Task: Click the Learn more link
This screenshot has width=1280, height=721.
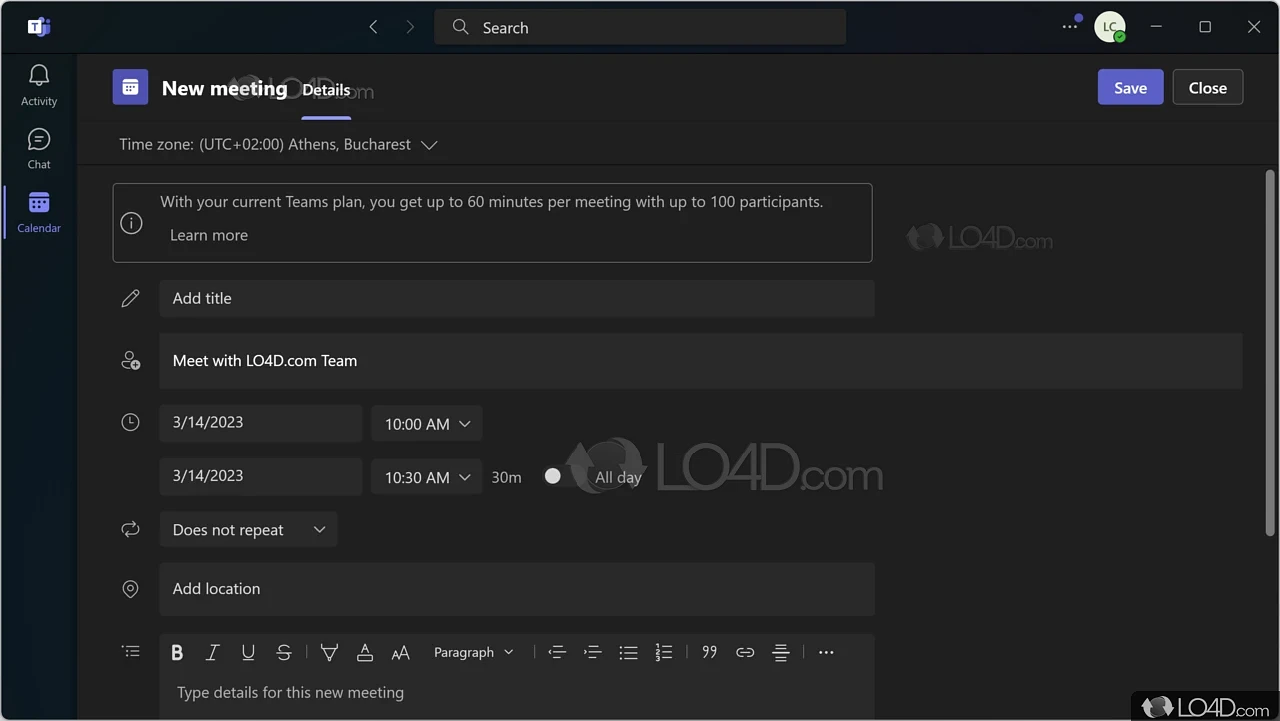Action: click(x=209, y=235)
